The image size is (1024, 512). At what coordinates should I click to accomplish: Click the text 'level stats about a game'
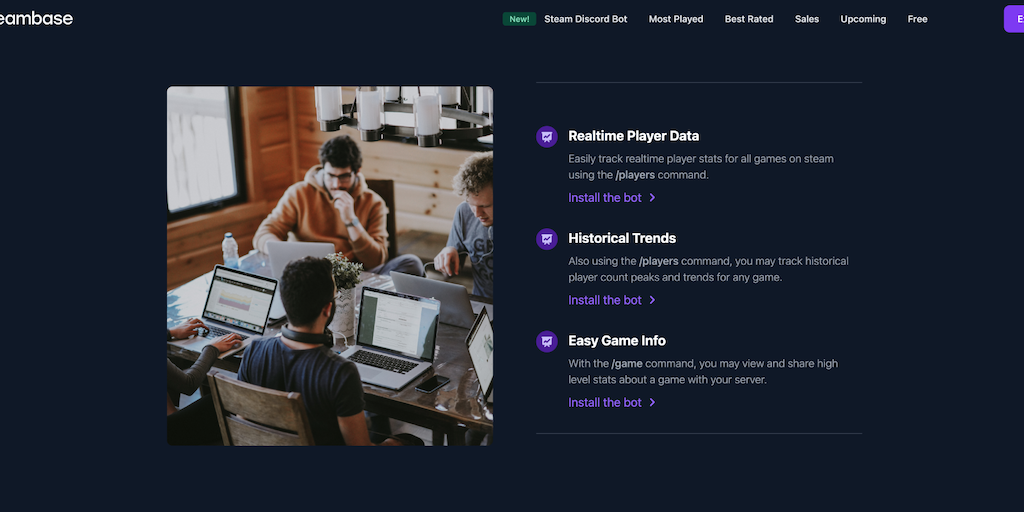625,380
